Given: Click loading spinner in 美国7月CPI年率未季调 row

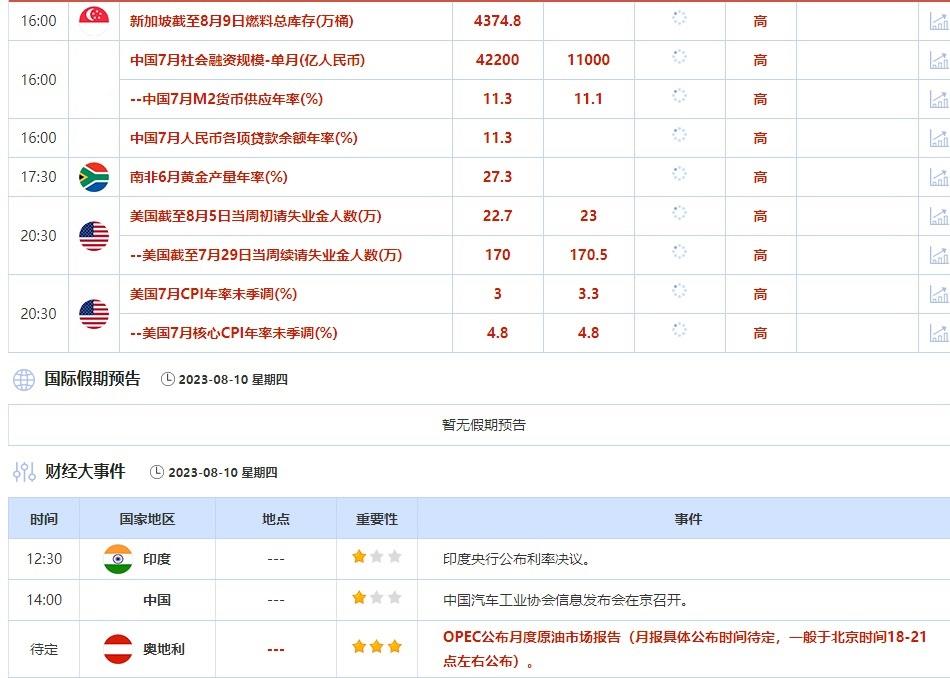Looking at the screenshot, I should click(x=680, y=291).
